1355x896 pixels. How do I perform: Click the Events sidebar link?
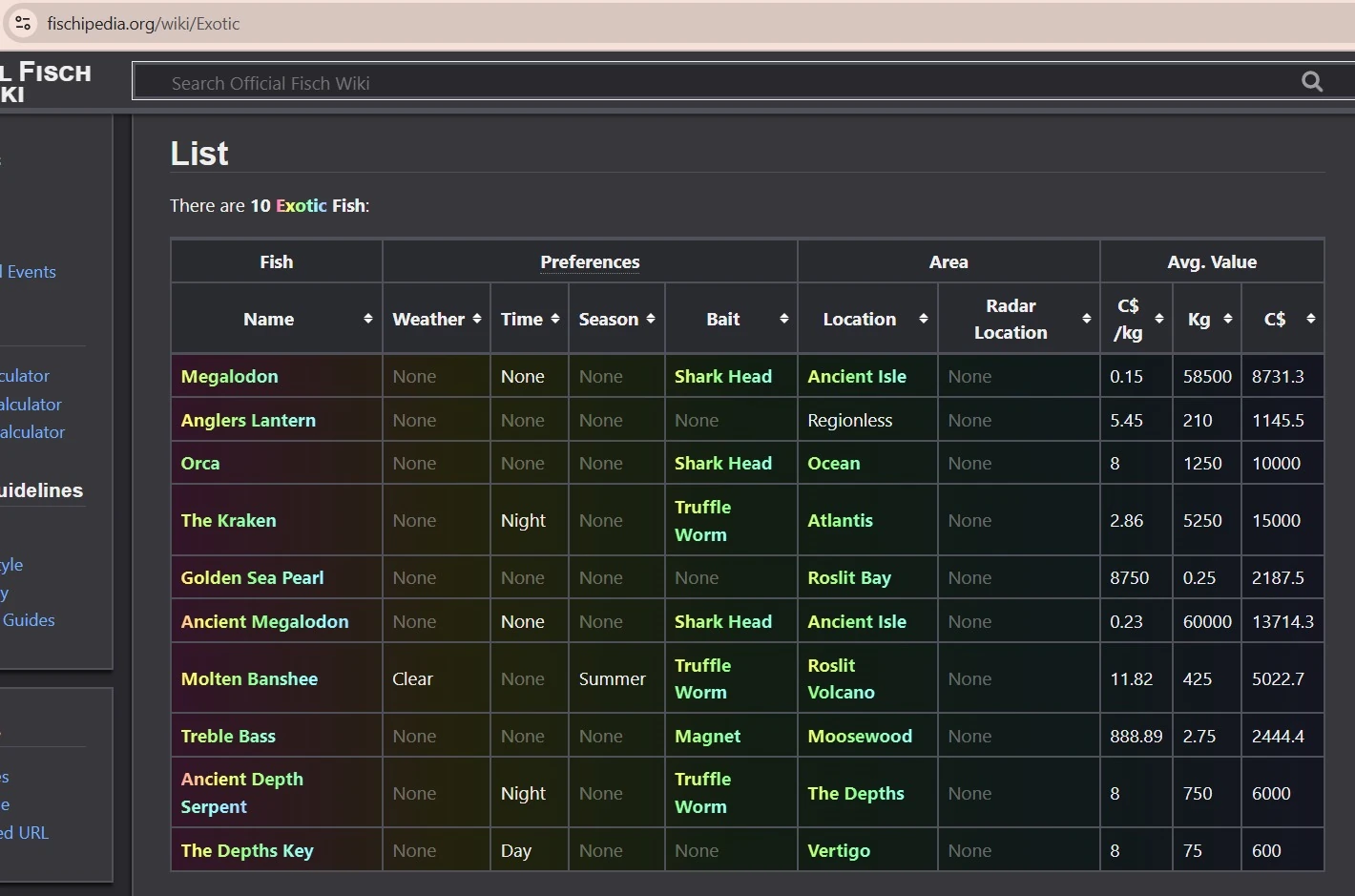31,272
